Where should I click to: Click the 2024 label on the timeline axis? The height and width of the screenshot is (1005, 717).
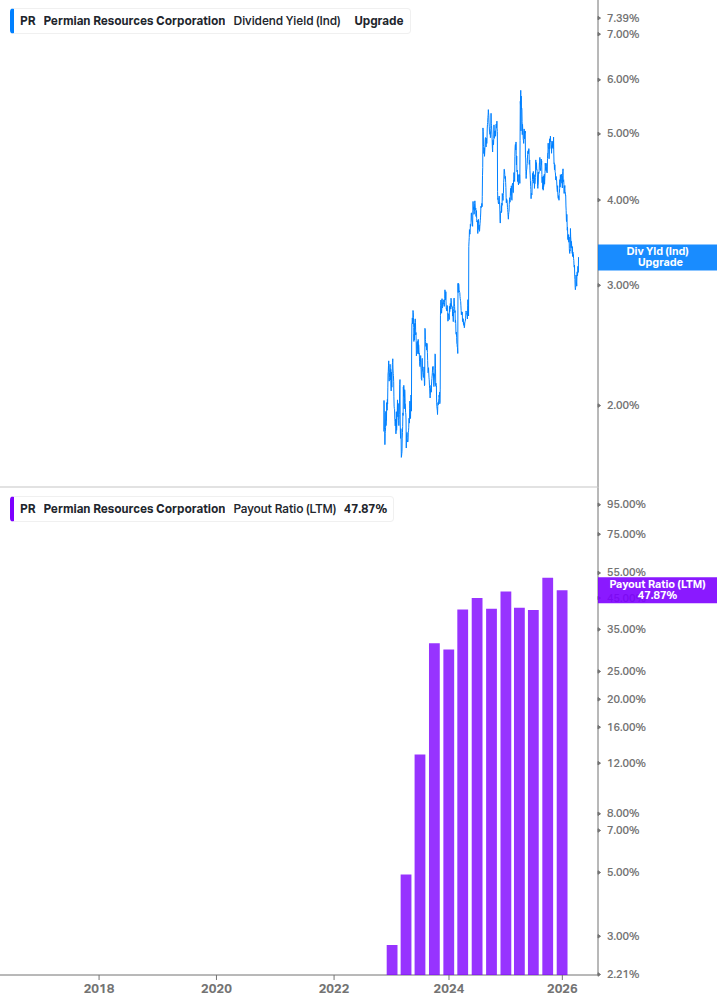tap(450, 987)
